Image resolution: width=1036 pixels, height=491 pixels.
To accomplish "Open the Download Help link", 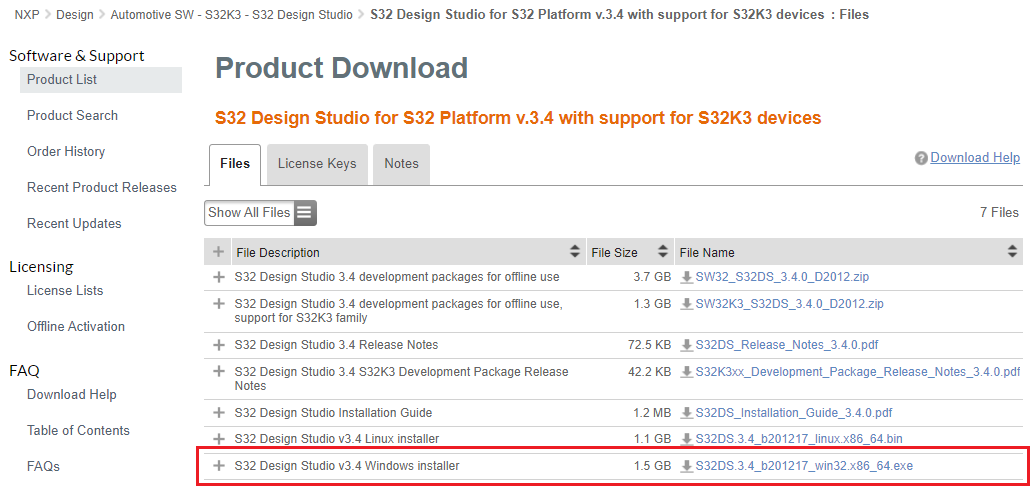I will pos(975,158).
